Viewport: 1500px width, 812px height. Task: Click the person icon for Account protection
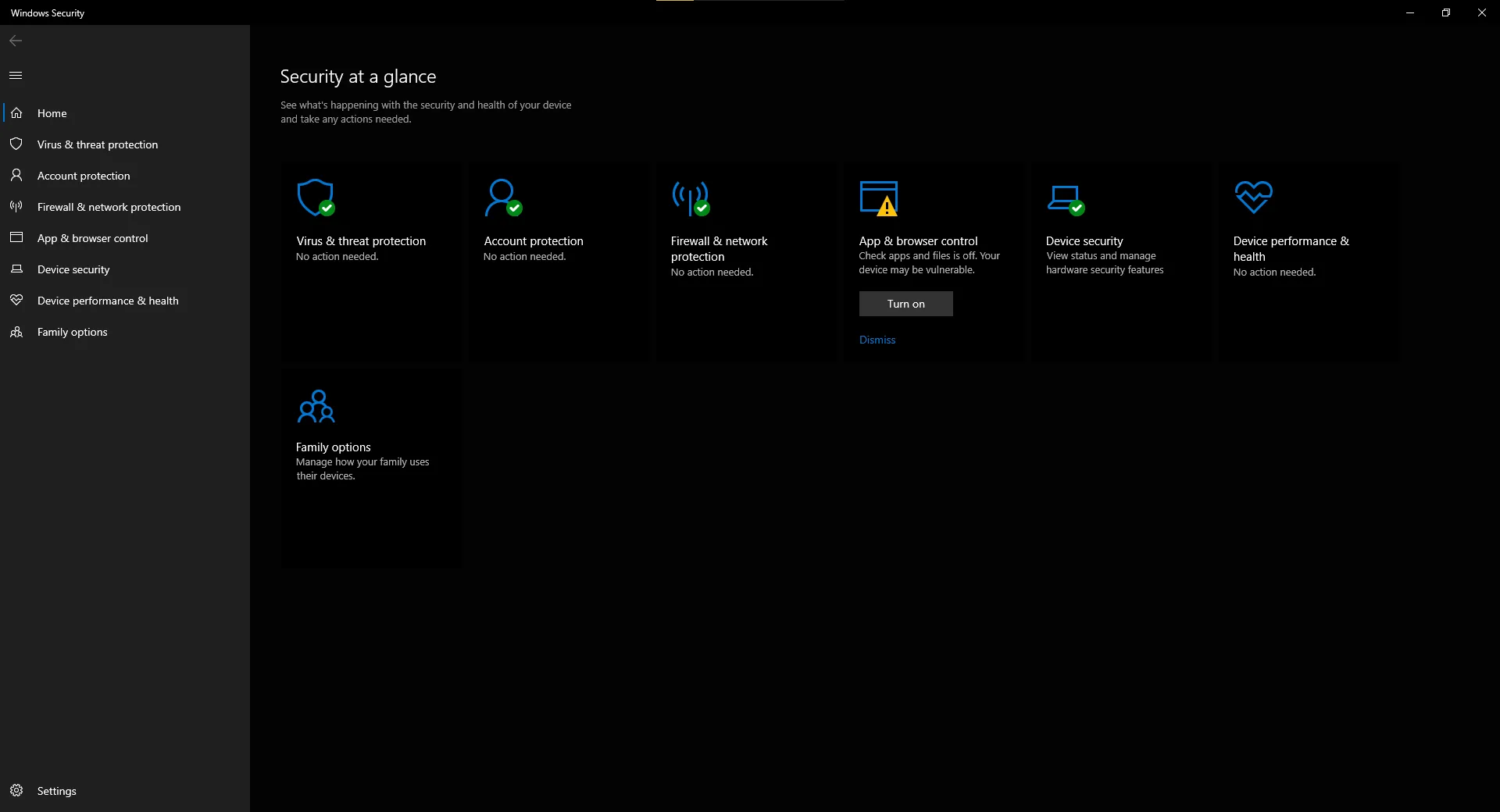click(x=16, y=175)
